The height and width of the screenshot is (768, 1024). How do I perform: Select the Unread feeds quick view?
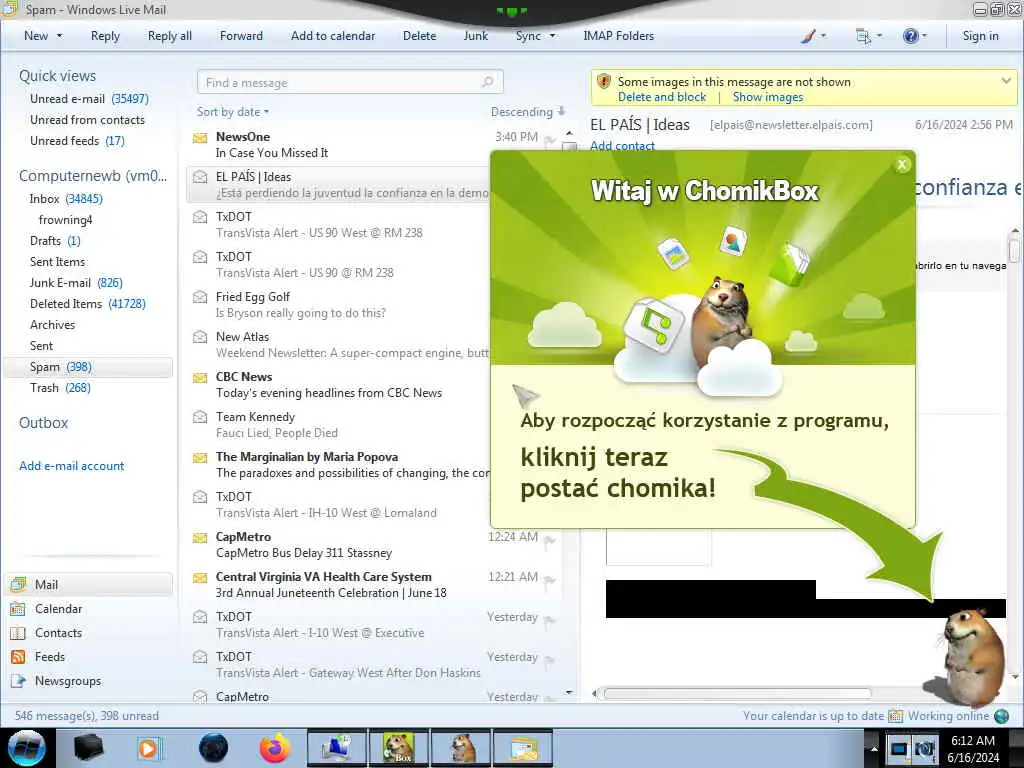(77, 140)
